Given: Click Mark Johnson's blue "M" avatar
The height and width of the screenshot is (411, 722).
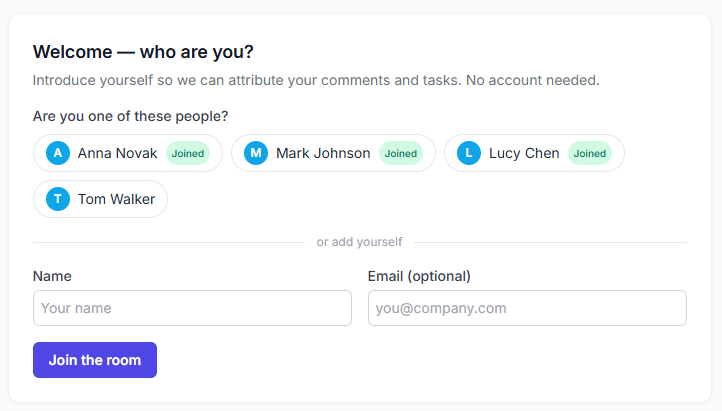Looking at the screenshot, I should point(256,153).
